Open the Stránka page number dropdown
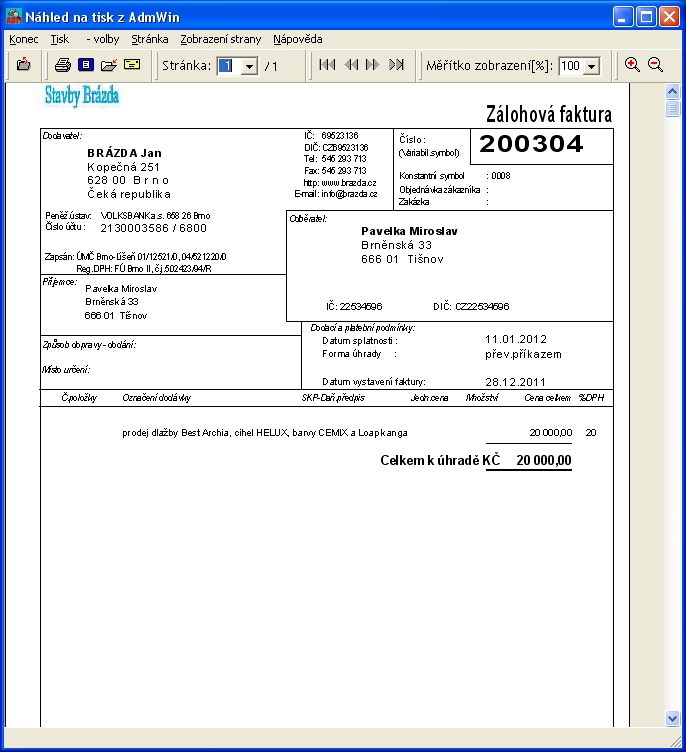This screenshot has width=686, height=752. [249, 66]
